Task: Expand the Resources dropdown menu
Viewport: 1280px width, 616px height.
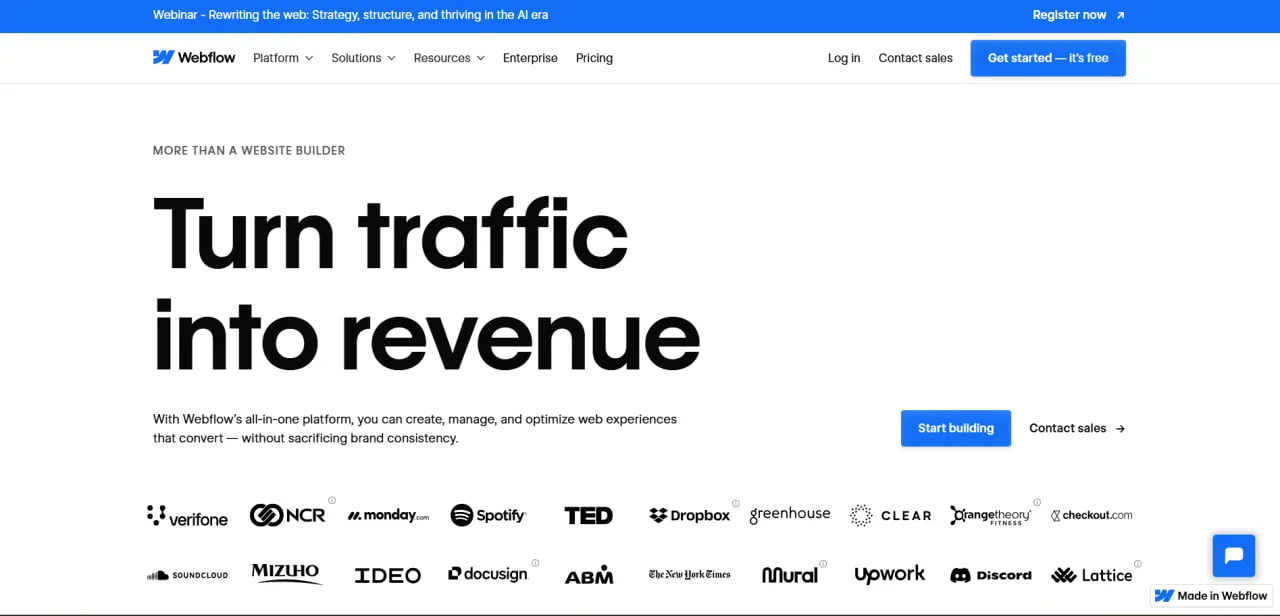Action: point(449,58)
